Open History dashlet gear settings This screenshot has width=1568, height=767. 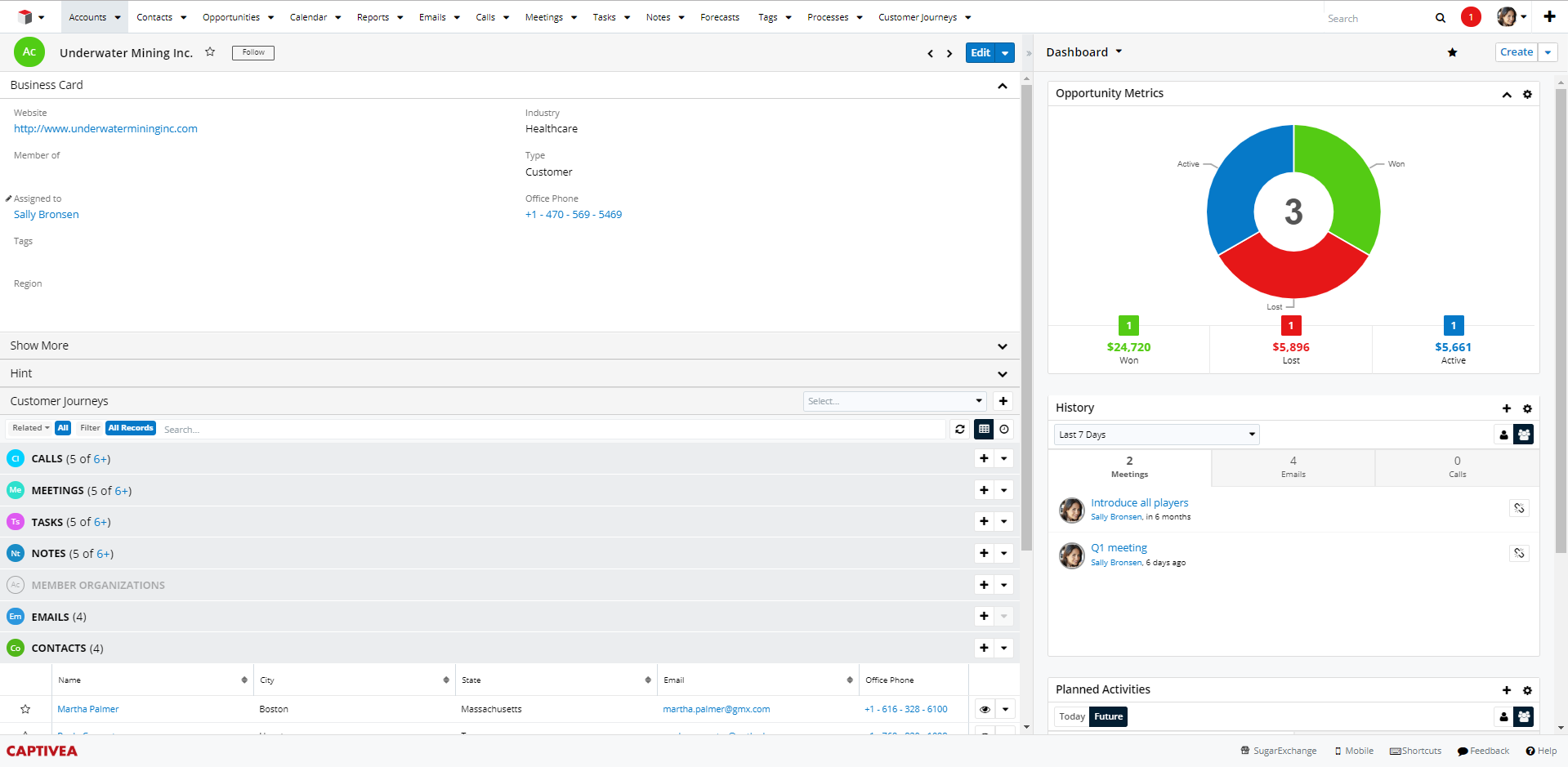1527,408
